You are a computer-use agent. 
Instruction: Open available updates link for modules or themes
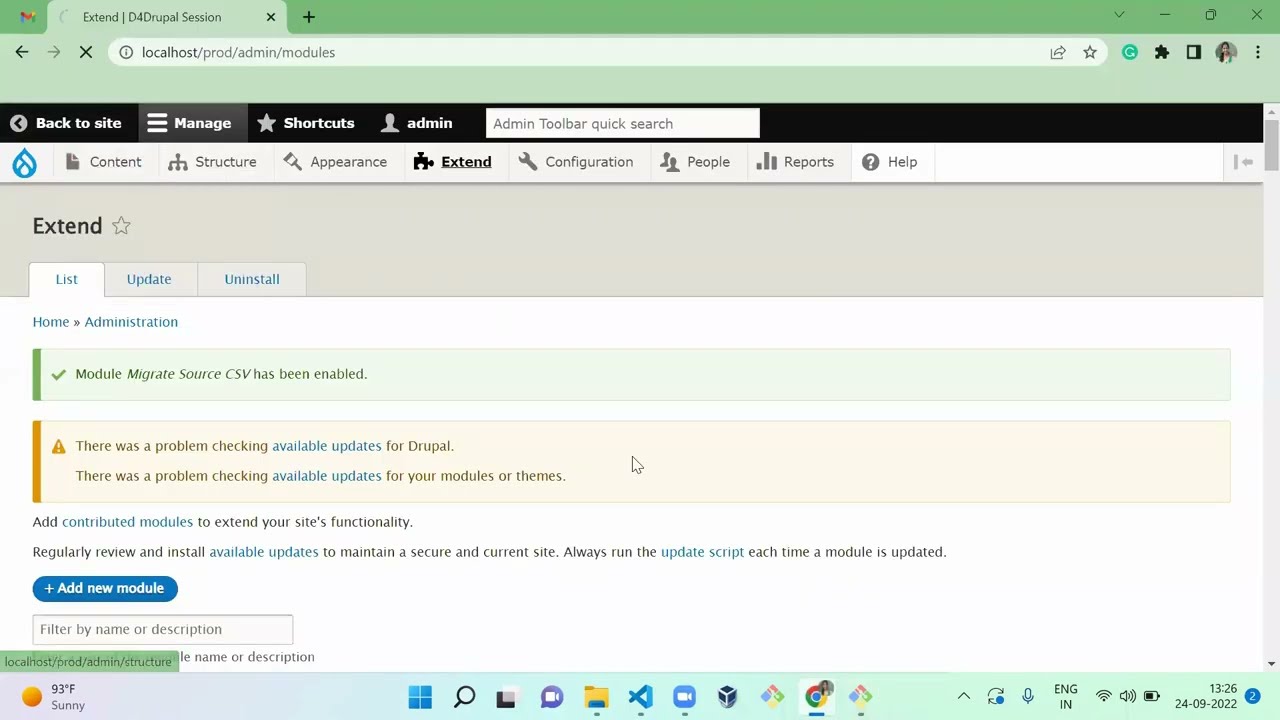[327, 476]
